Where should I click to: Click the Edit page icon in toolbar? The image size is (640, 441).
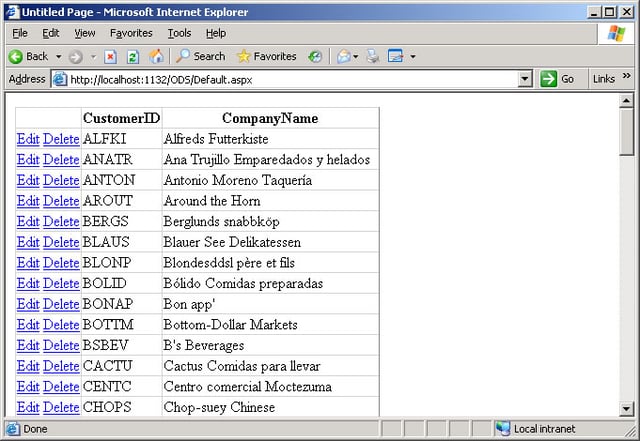(395, 56)
